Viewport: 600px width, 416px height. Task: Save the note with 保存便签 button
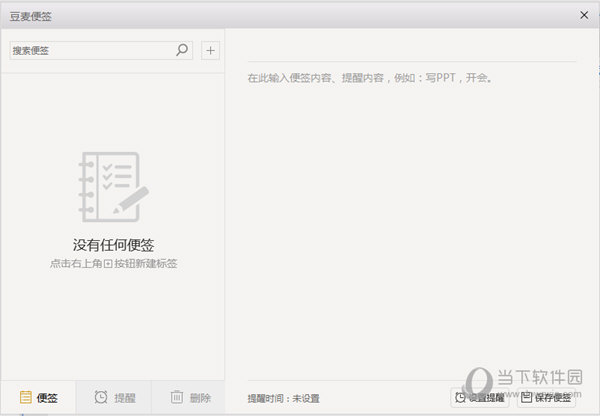pos(546,398)
